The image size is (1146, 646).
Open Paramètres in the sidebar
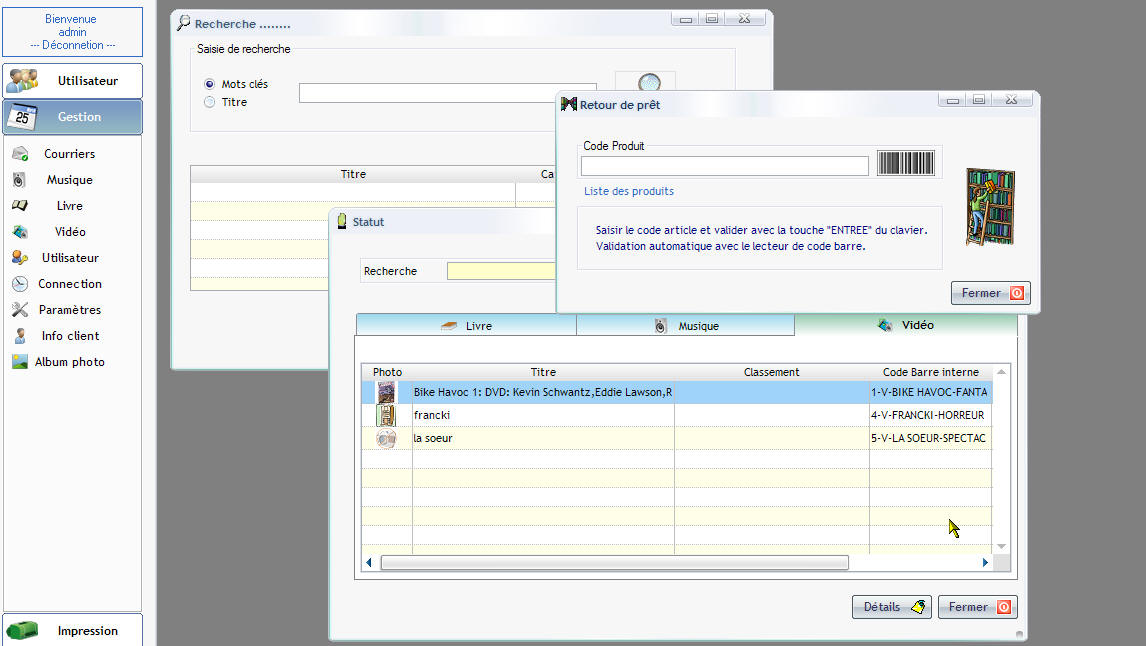[x=69, y=310]
